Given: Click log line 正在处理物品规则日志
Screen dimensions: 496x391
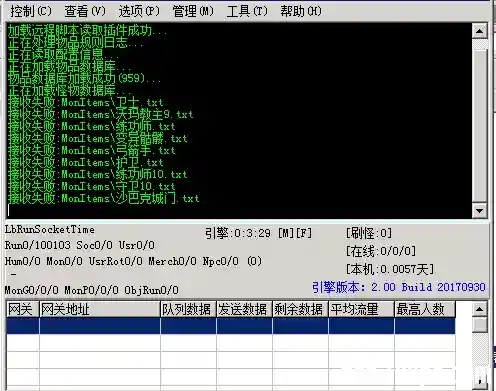Looking at the screenshot, I should point(75,43).
